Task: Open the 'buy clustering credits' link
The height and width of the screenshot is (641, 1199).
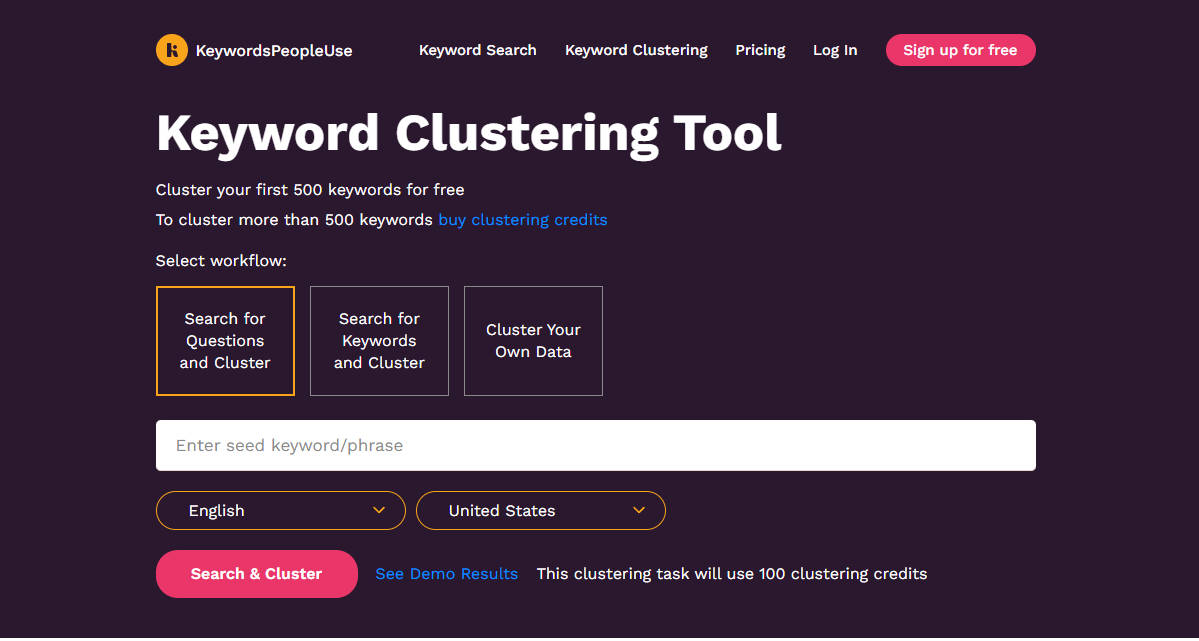Action: (x=522, y=219)
